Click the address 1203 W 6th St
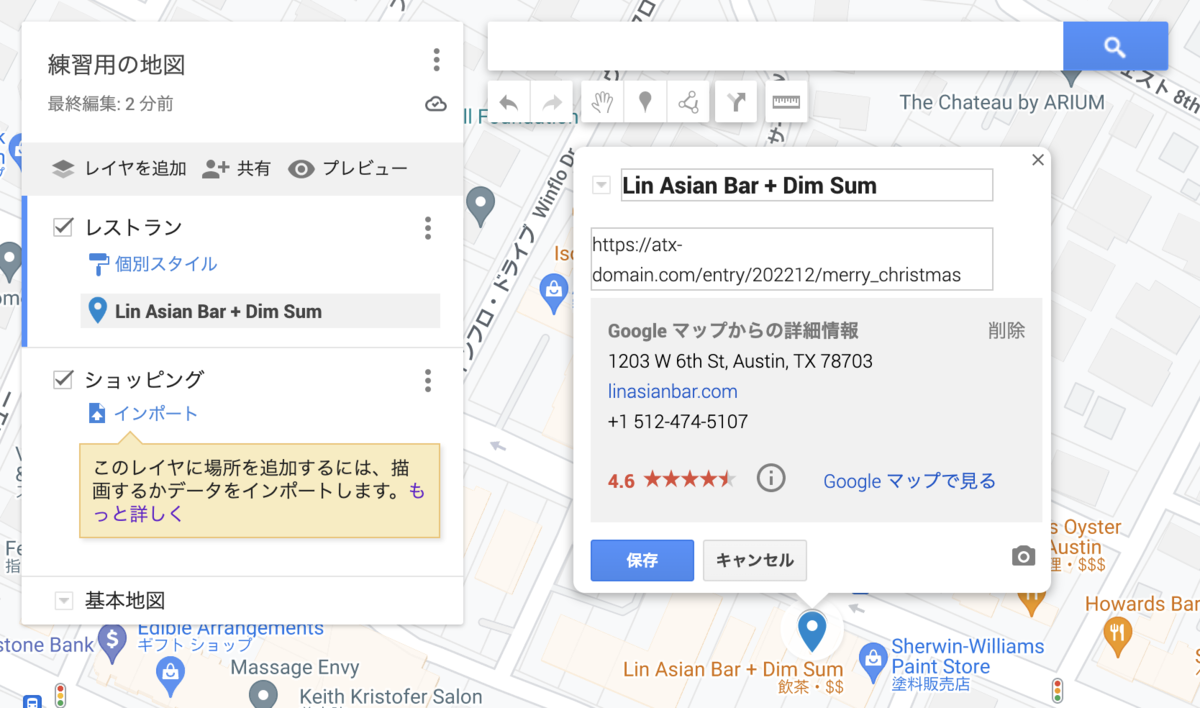Viewport: 1200px width, 708px height. [x=740, y=361]
